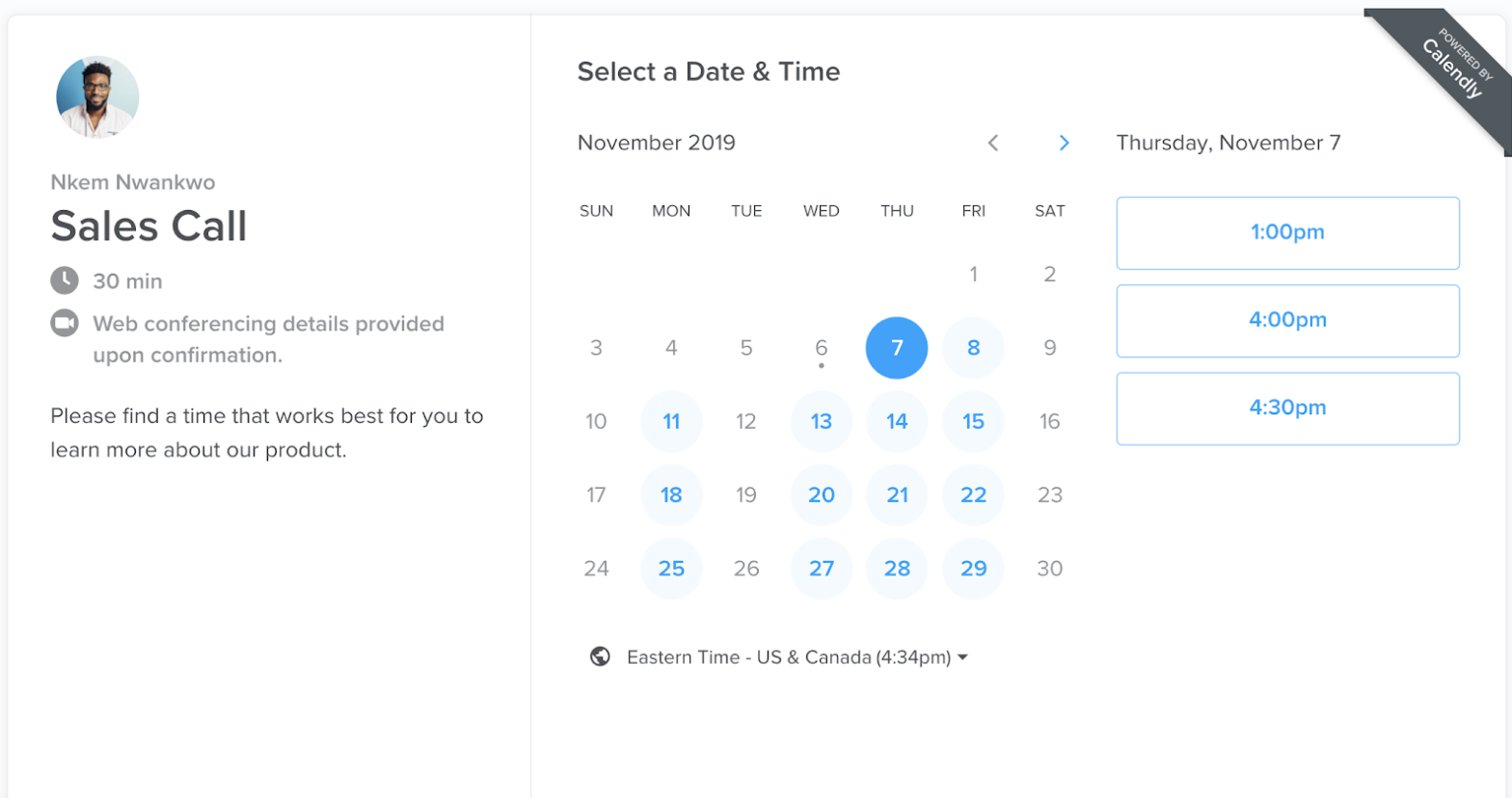Go to previous month with left arrow

click(x=993, y=143)
